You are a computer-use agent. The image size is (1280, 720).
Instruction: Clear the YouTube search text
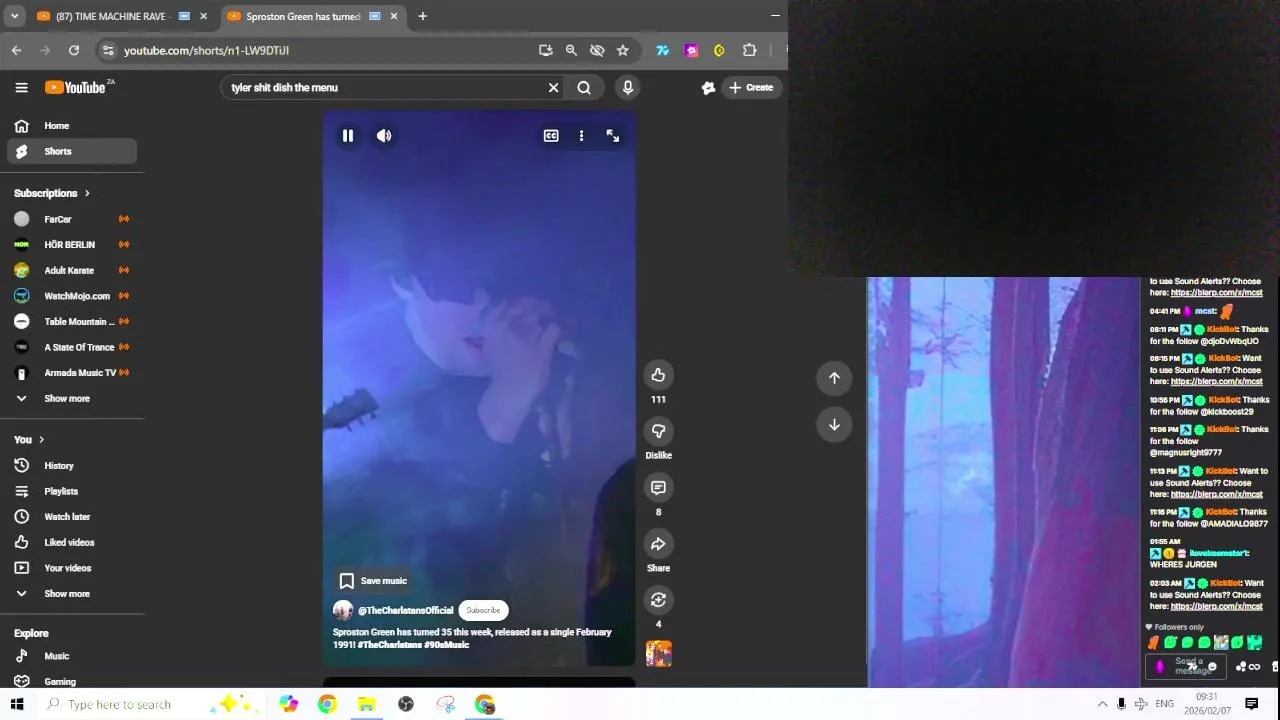pyautogui.click(x=553, y=87)
